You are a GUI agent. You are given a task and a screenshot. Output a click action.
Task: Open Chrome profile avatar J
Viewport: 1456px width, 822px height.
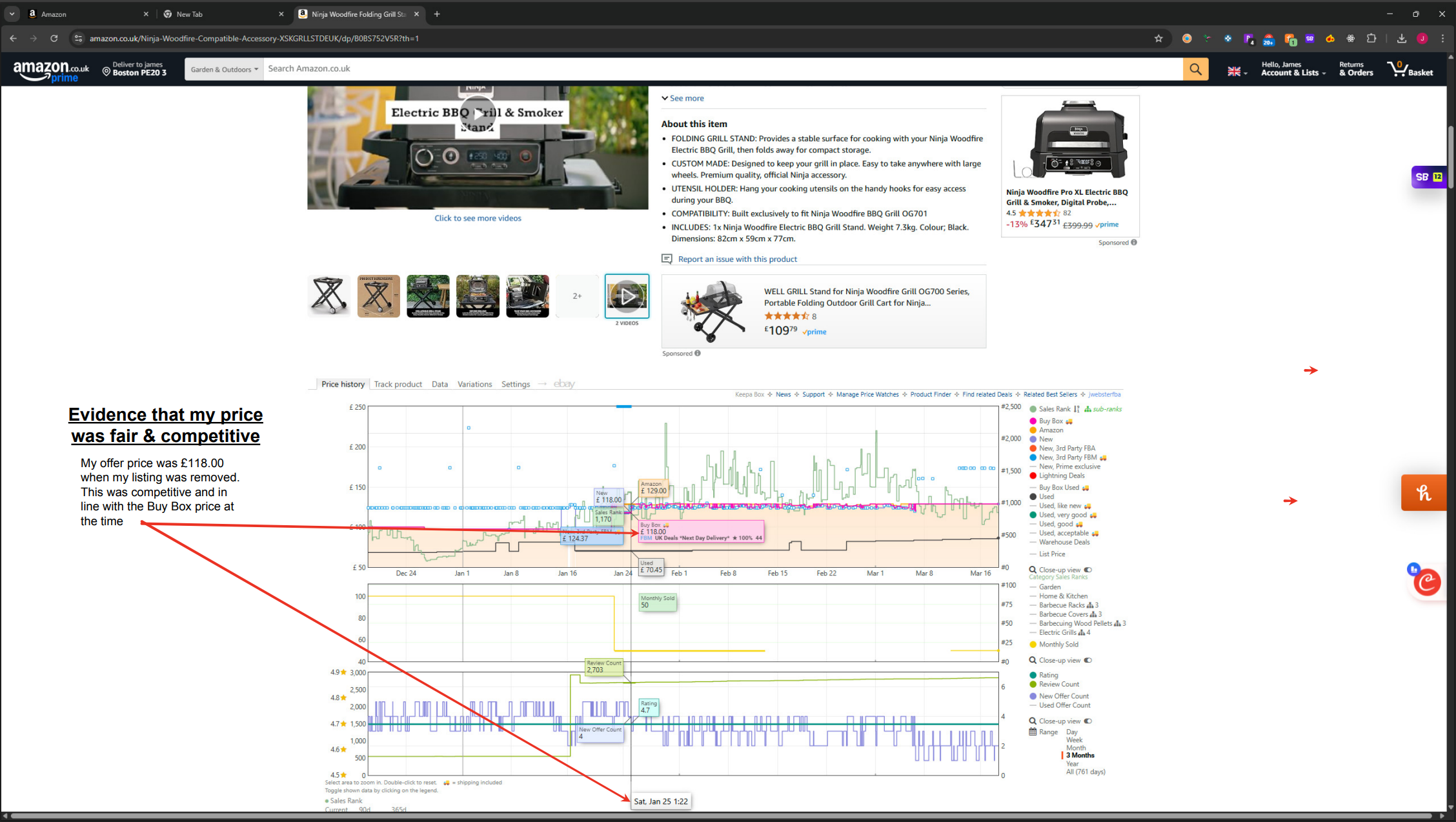pos(1422,39)
